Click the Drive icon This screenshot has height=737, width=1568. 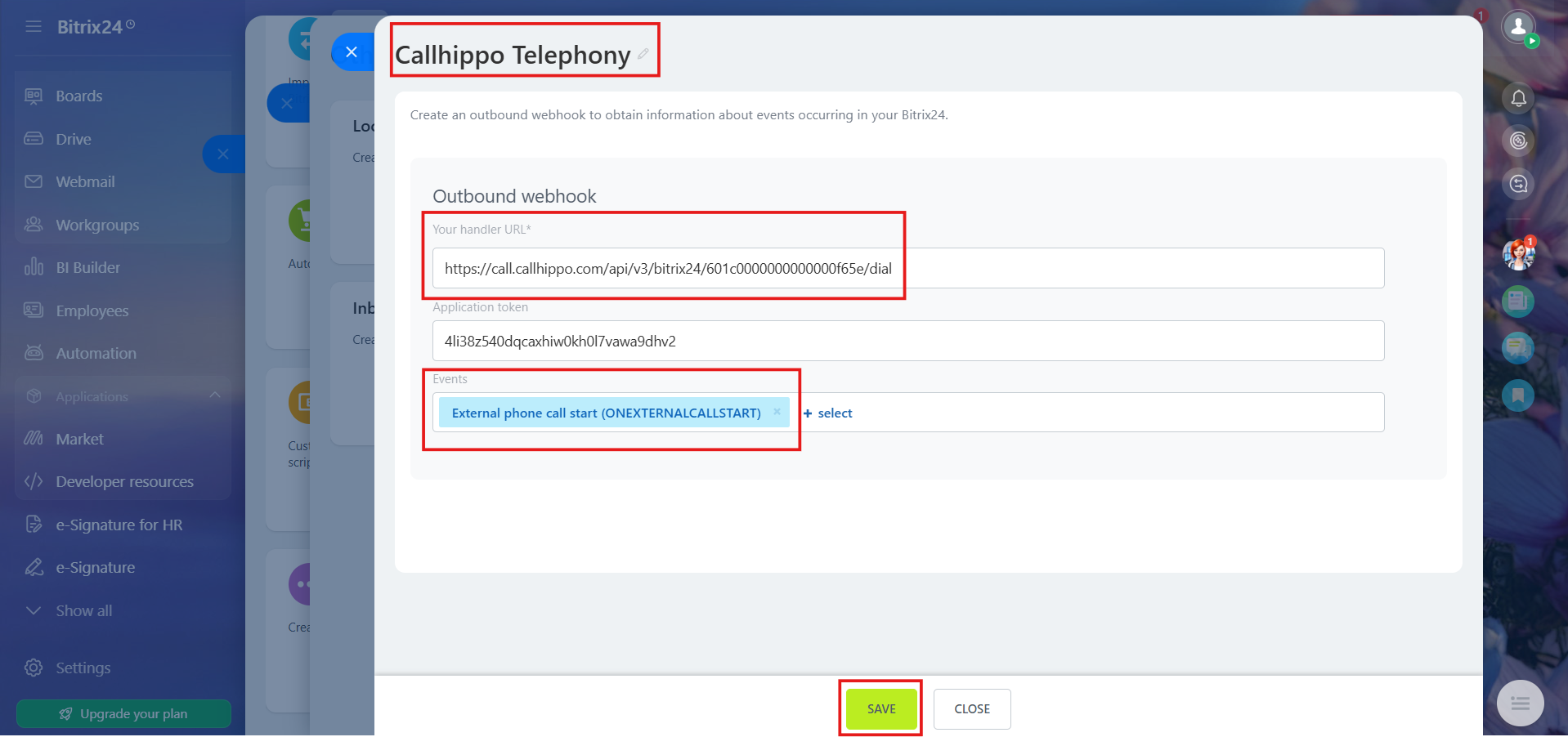pos(34,139)
